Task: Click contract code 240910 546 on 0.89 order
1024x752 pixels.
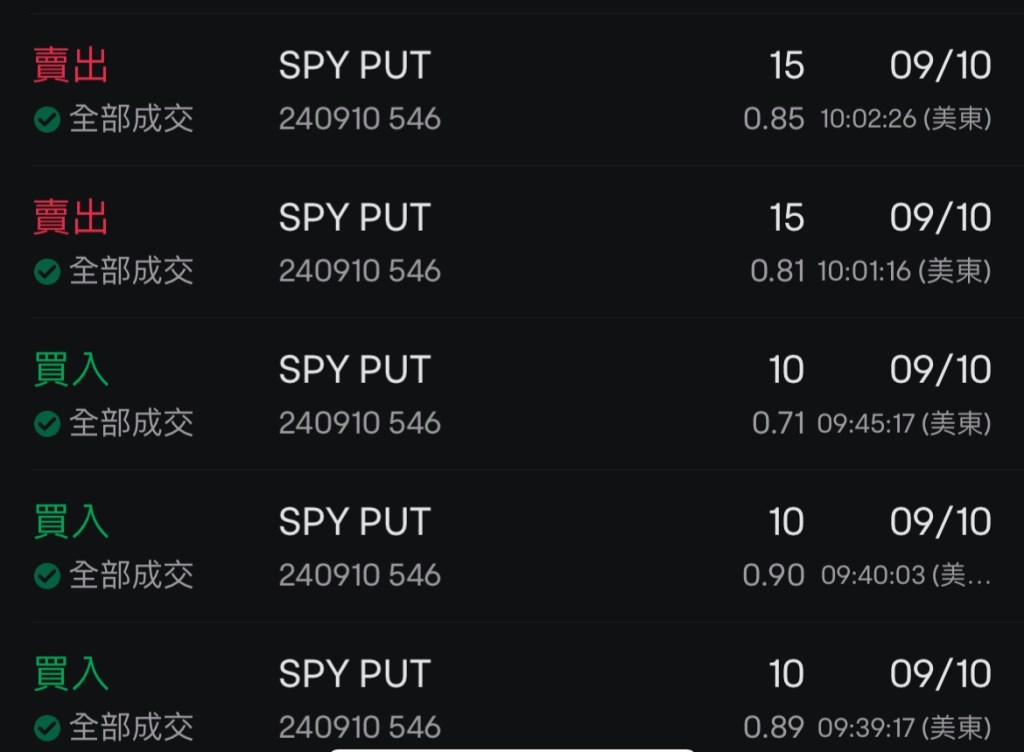Action: click(x=360, y=728)
